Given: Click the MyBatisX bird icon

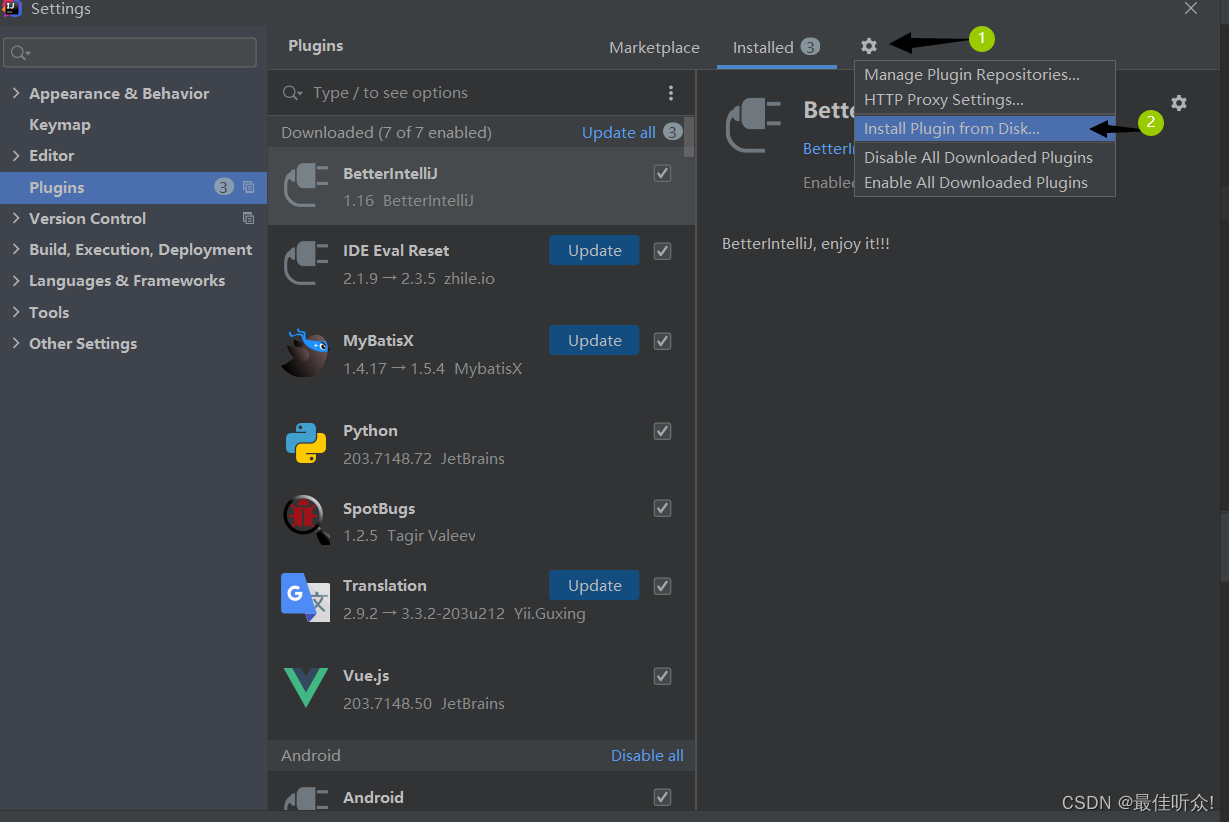Looking at the screenshot, I should tap(305, 353).
